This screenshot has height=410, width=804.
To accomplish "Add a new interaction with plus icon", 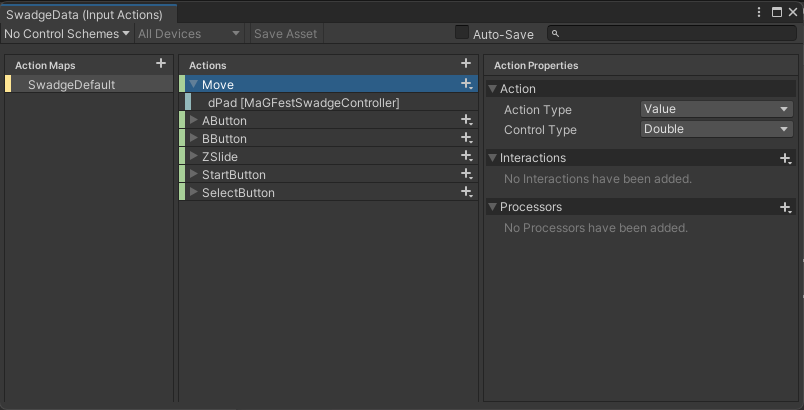I will tap(786, 158).
